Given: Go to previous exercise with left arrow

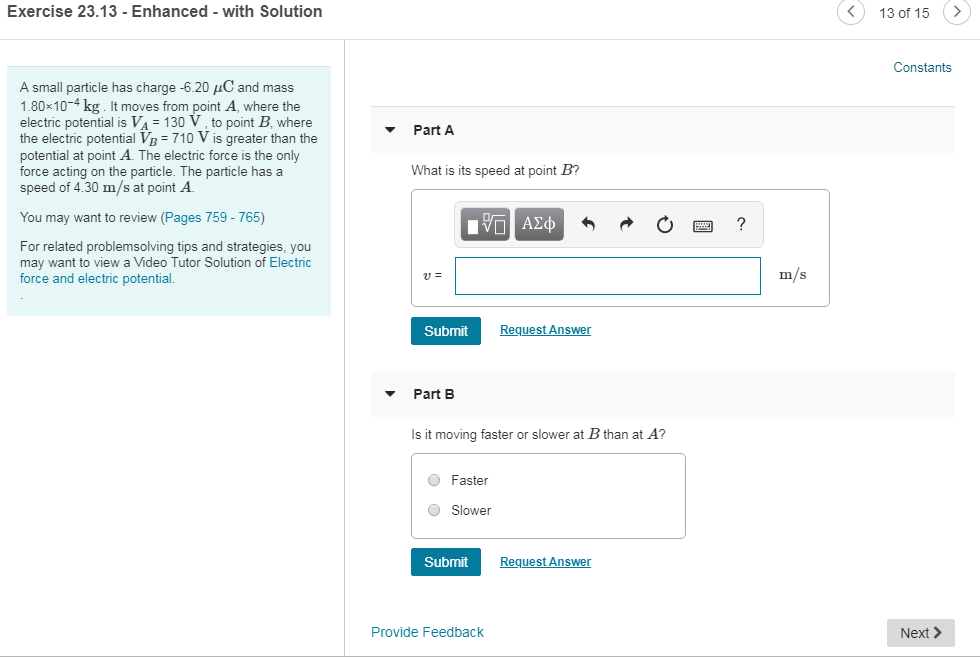Looking at the screenshot, I should [850, 13].
